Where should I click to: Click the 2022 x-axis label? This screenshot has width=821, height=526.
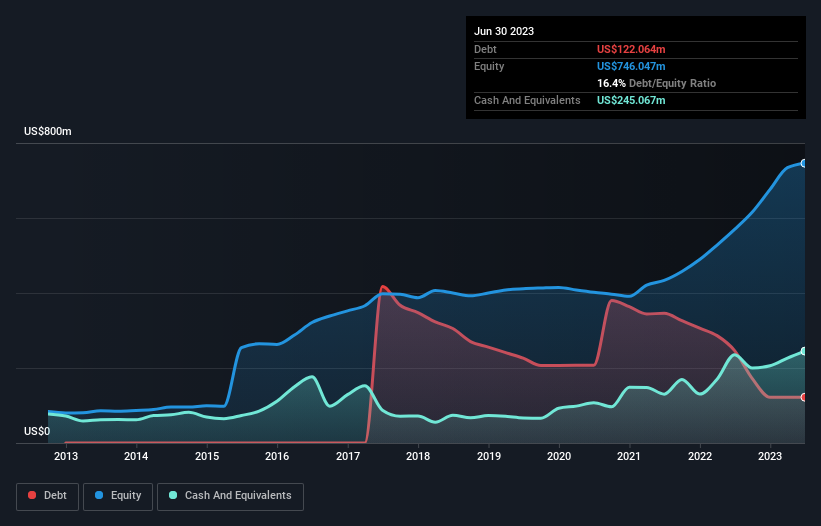(x=700, y=456)
